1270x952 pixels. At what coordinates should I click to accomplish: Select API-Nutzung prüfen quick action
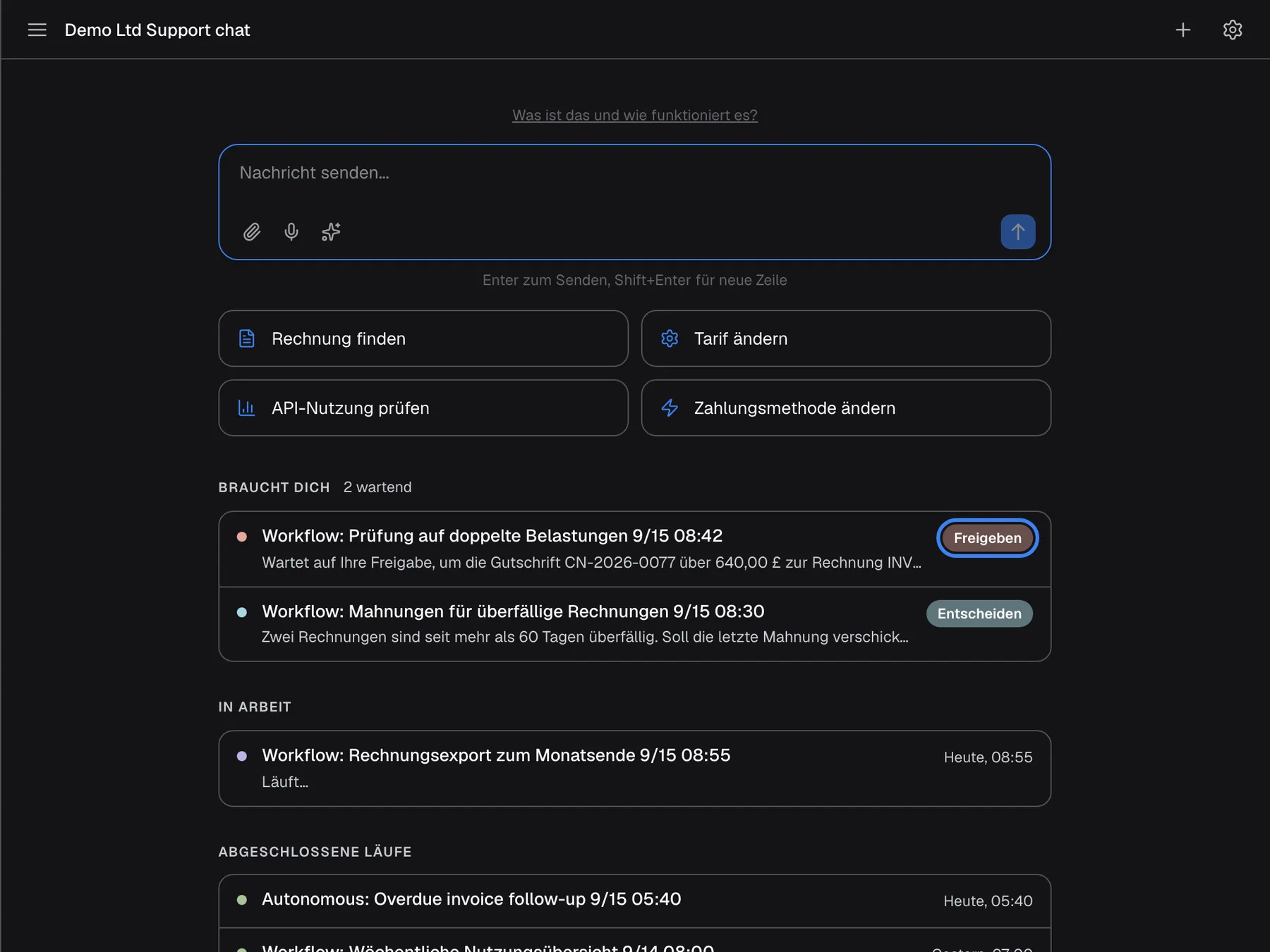pos(423,408)
